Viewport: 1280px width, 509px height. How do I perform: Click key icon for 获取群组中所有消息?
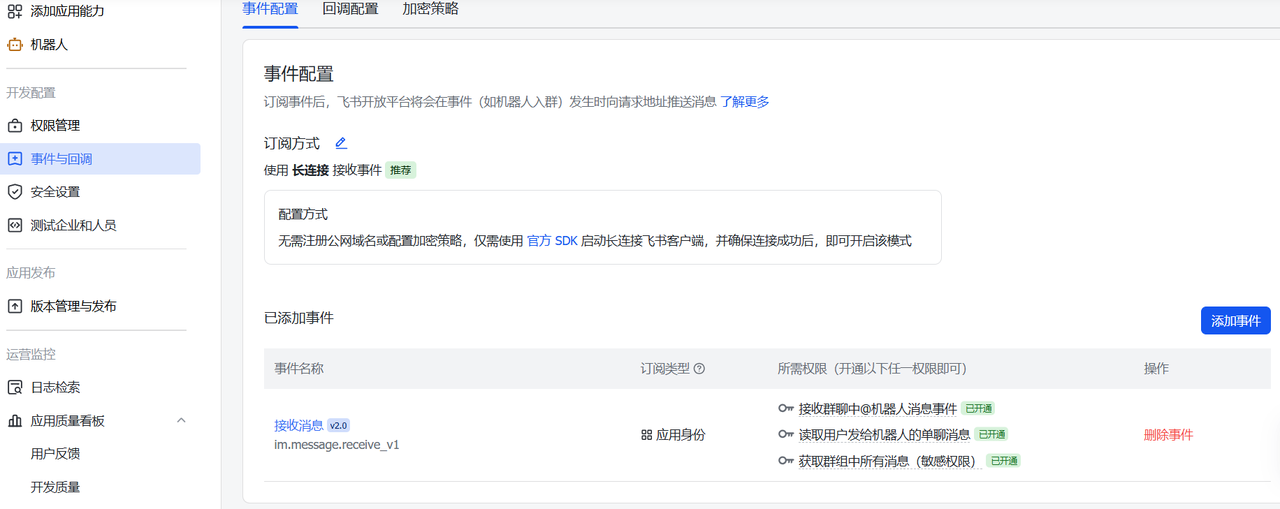coord(786,460)
